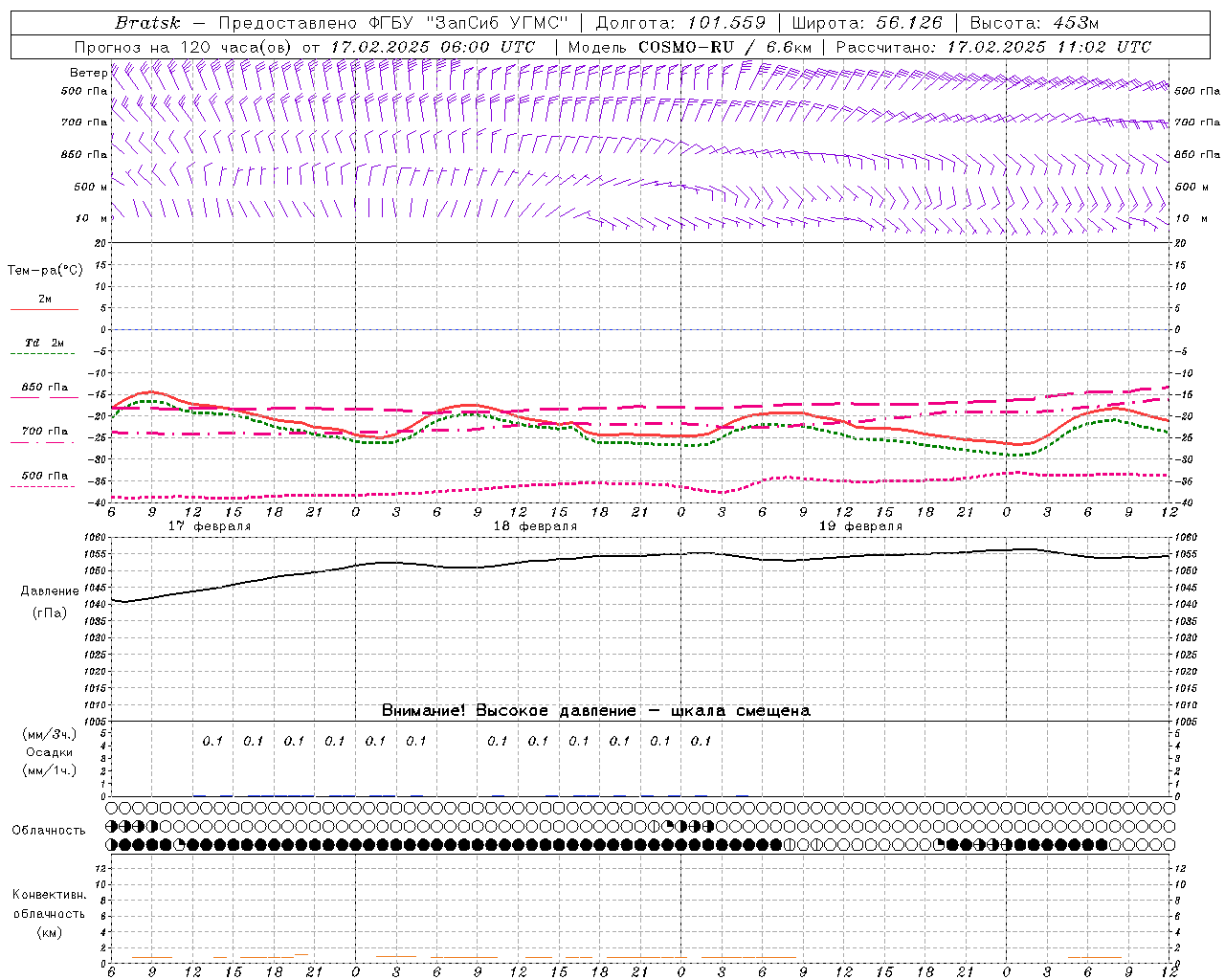
Task: Click dotted line sample under legend "500 гПа"
Action: coord(44,486)
